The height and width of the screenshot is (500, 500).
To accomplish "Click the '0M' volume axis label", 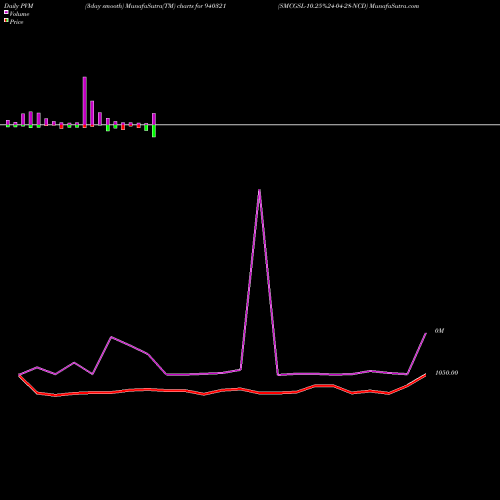I will coord(439,331).
